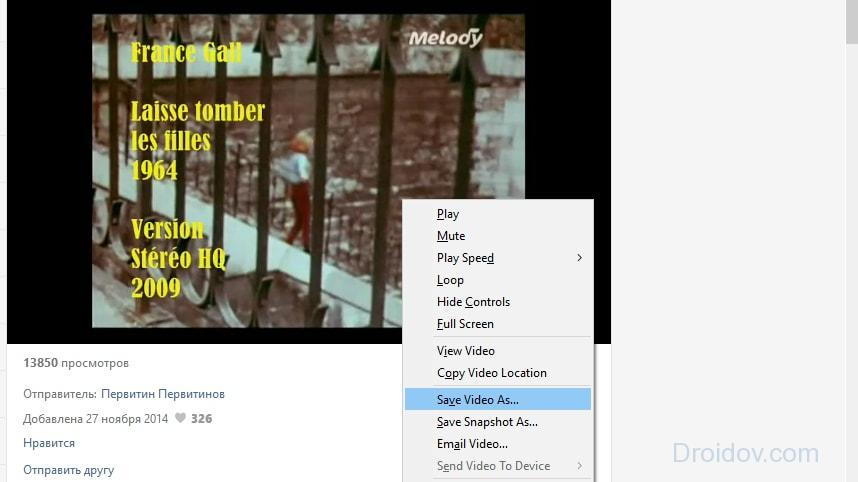This screenshot has height=482, width=858.
Task: Click Отправить другу link
Action: pos(68,470)
